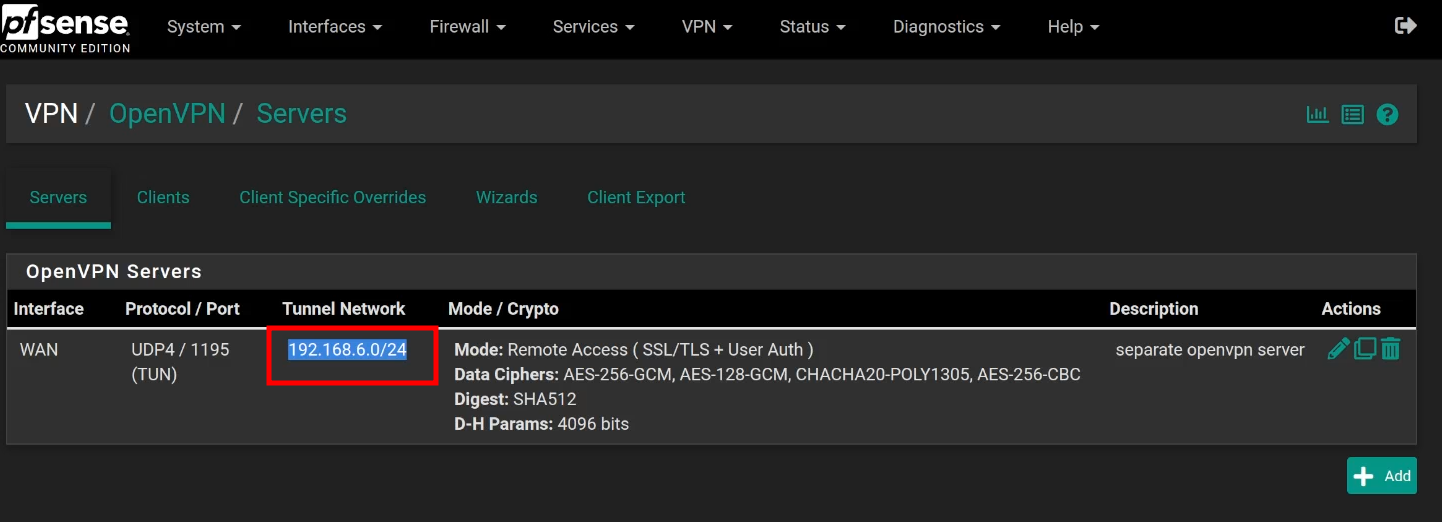The width and height of the screenshot is (1442, 522).
Task: Open the Services dropdown menu
Action: click(594, 27)
